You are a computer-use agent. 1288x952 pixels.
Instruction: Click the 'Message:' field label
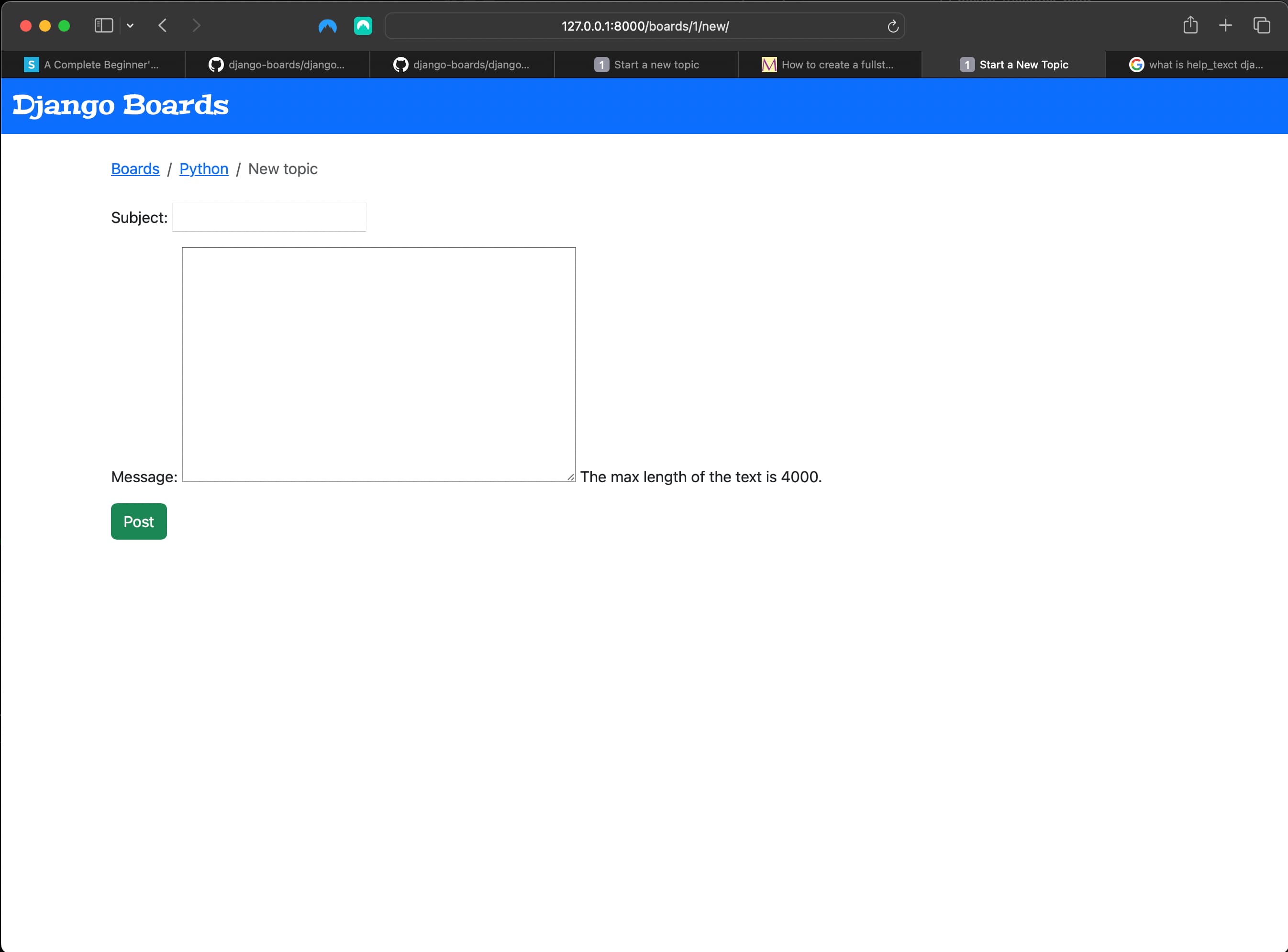point(144,477)
